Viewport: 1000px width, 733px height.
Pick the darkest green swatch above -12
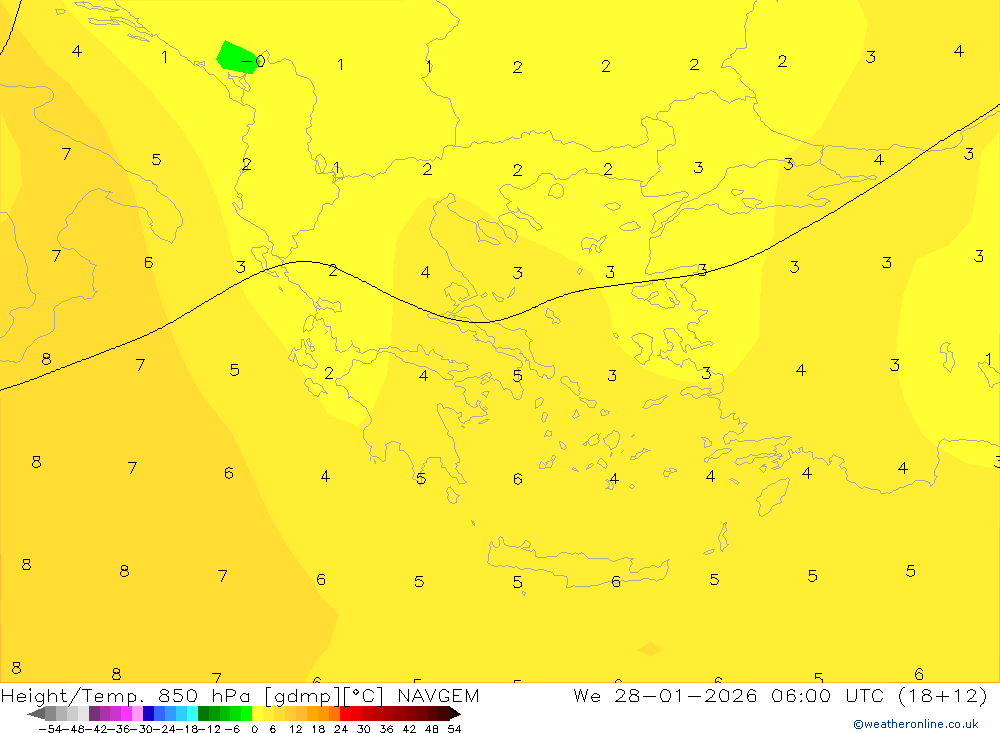pos(203,714)
